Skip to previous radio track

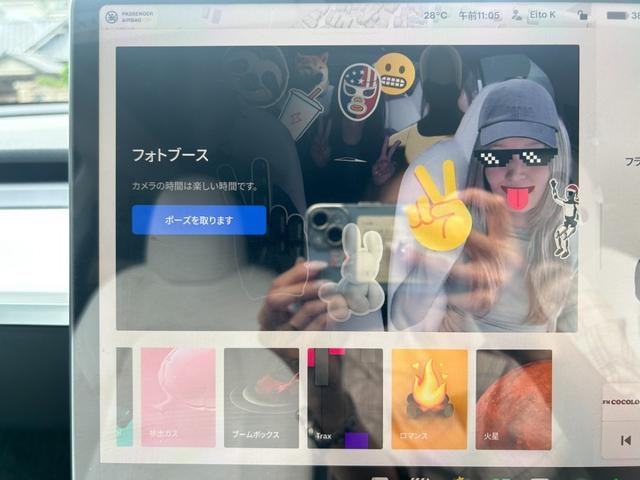tap(625, 440)
